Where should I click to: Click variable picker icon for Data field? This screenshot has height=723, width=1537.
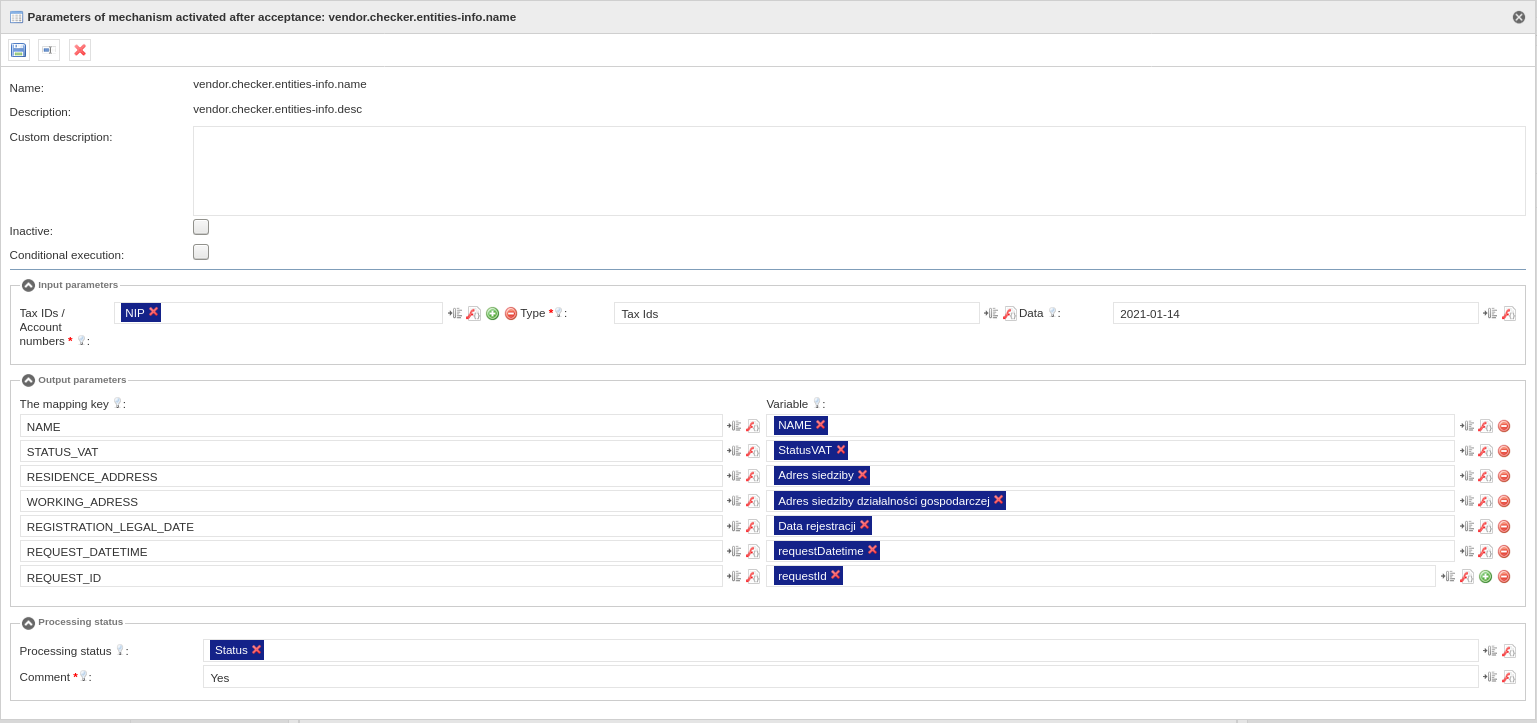(x=1490, y=313)
